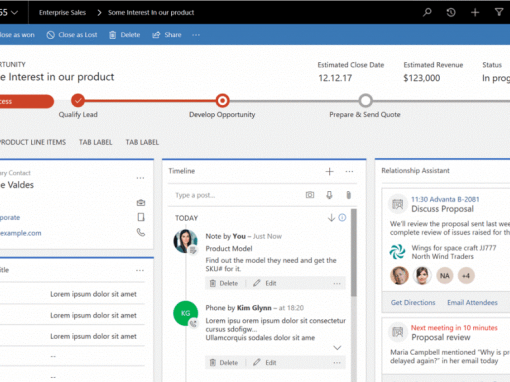Click first attendee photo, older man
Screen dimensions: 510x382
[x=399, y=275]
